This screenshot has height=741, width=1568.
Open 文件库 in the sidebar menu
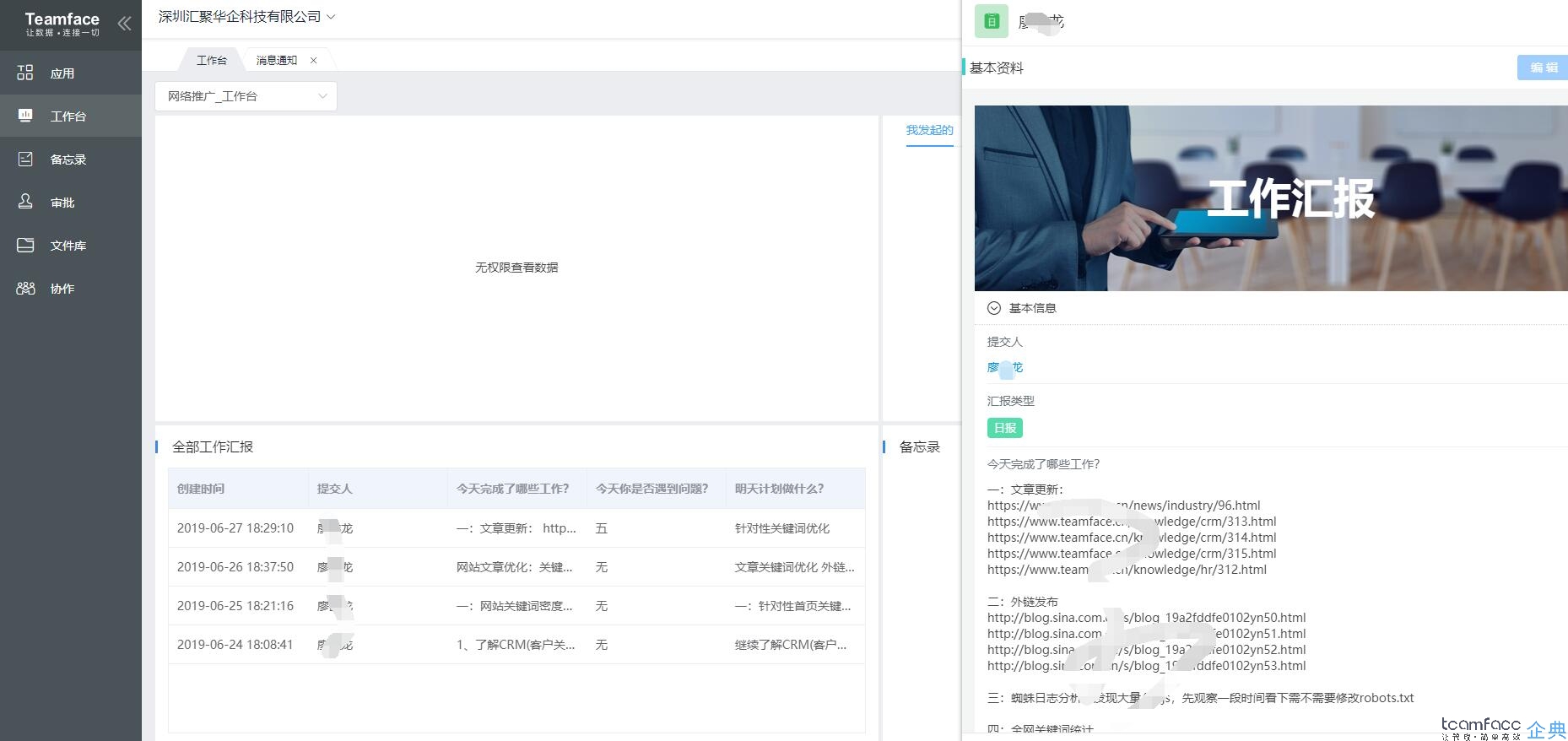click(71, 245)
